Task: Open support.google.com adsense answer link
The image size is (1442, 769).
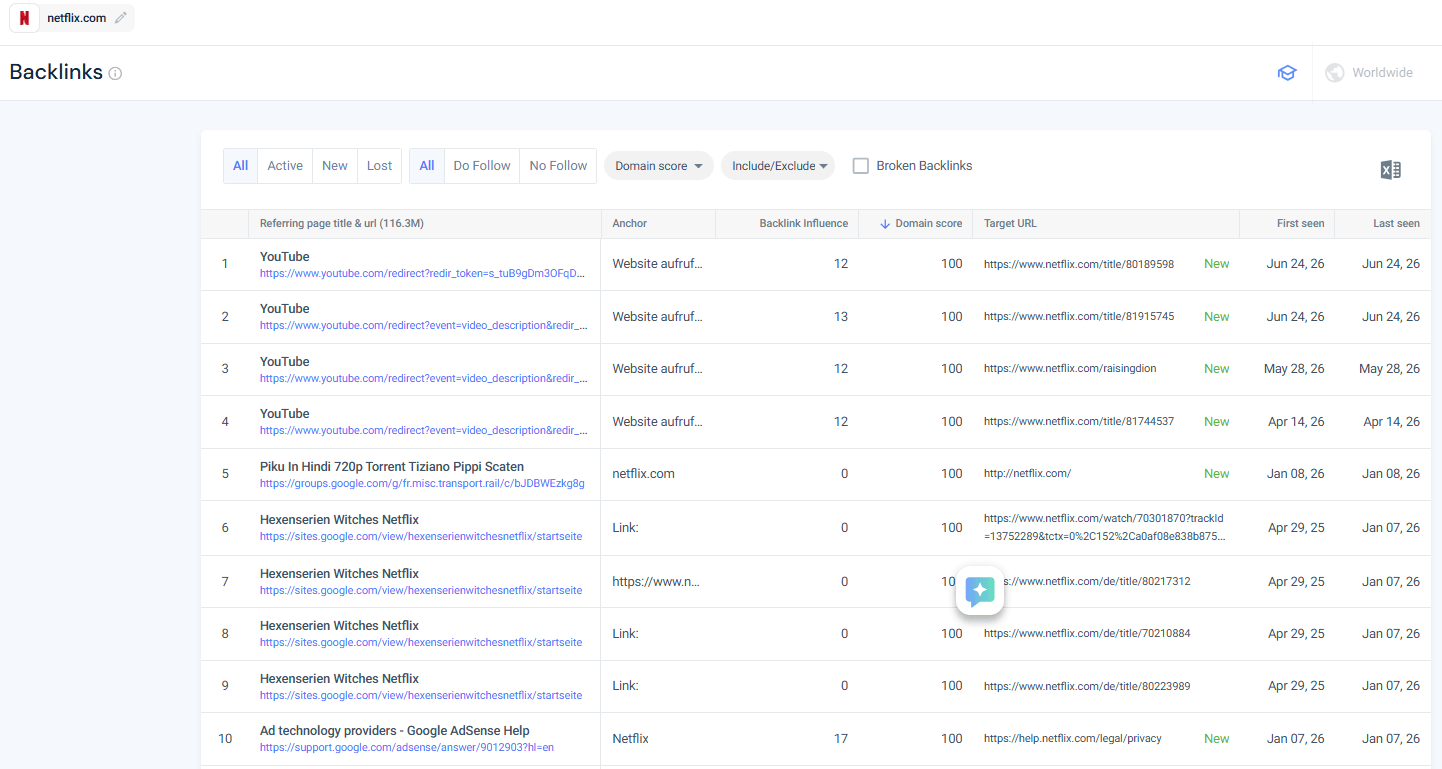Action: click(x=407, y=747)
